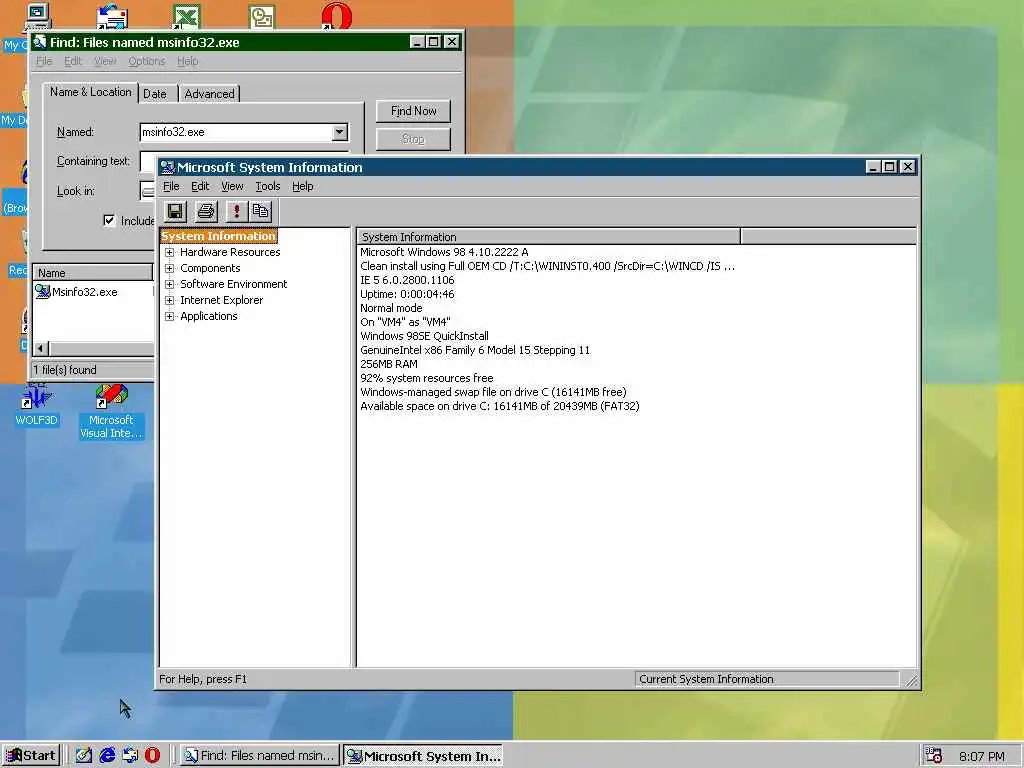Expand the Applications tree node

pyautogui.click(x=169, y=316)
